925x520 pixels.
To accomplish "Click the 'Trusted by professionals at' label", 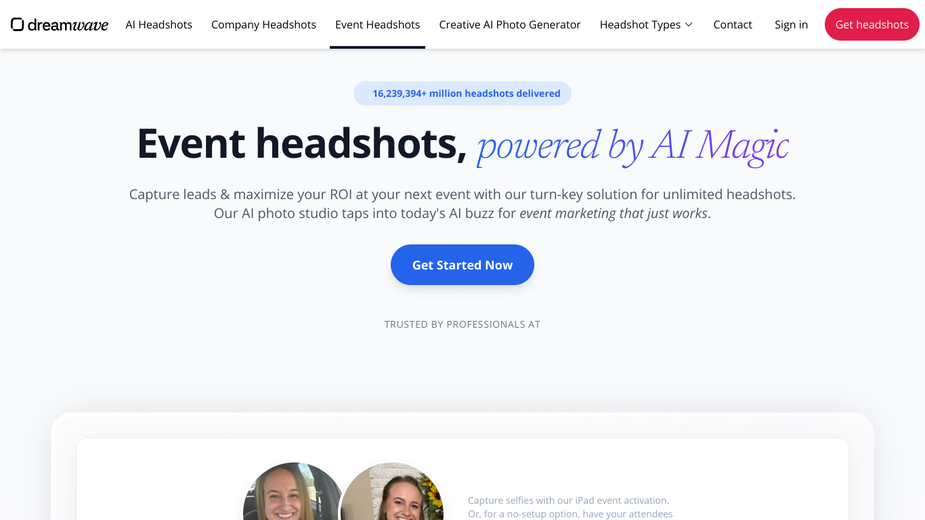I will pos(462,324).
